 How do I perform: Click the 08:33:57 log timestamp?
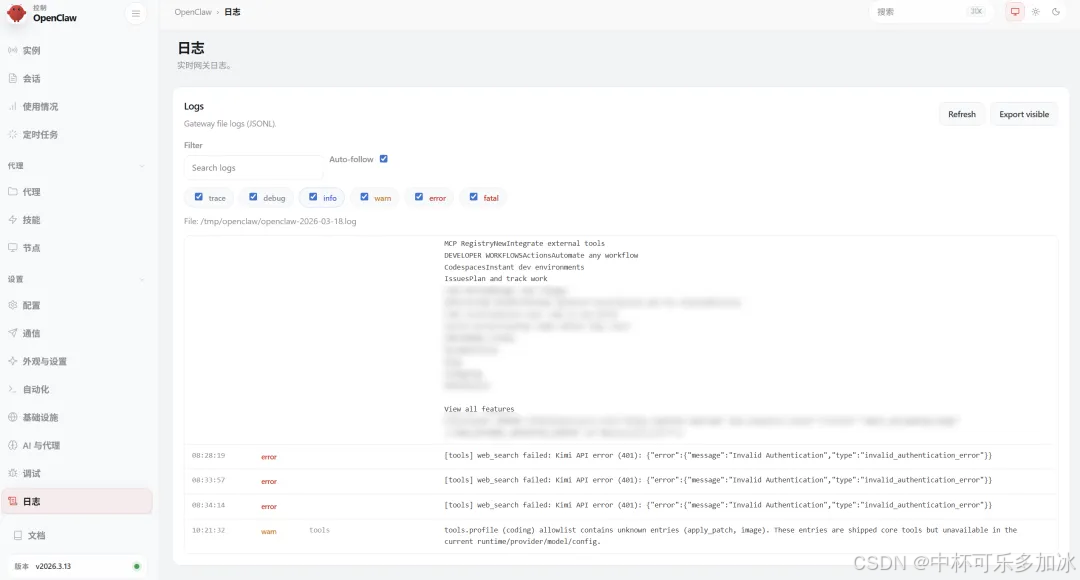[208, 480]
